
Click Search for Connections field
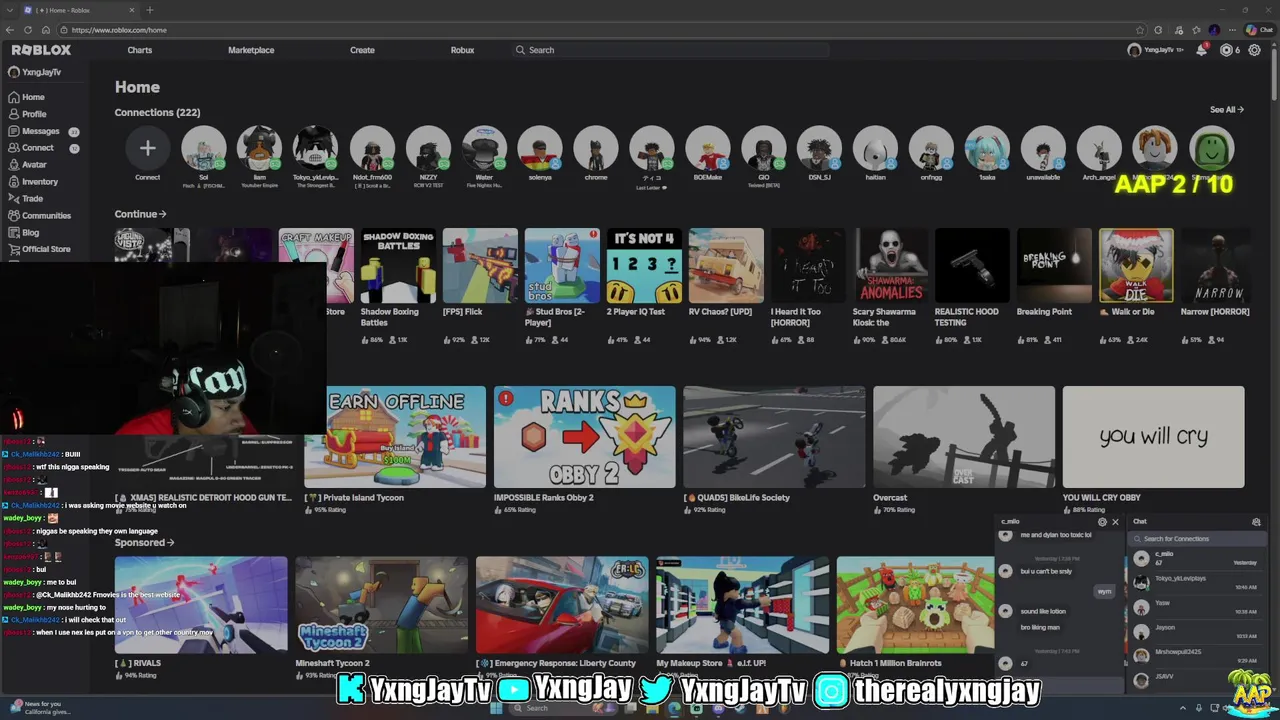tap(1198, 539)
